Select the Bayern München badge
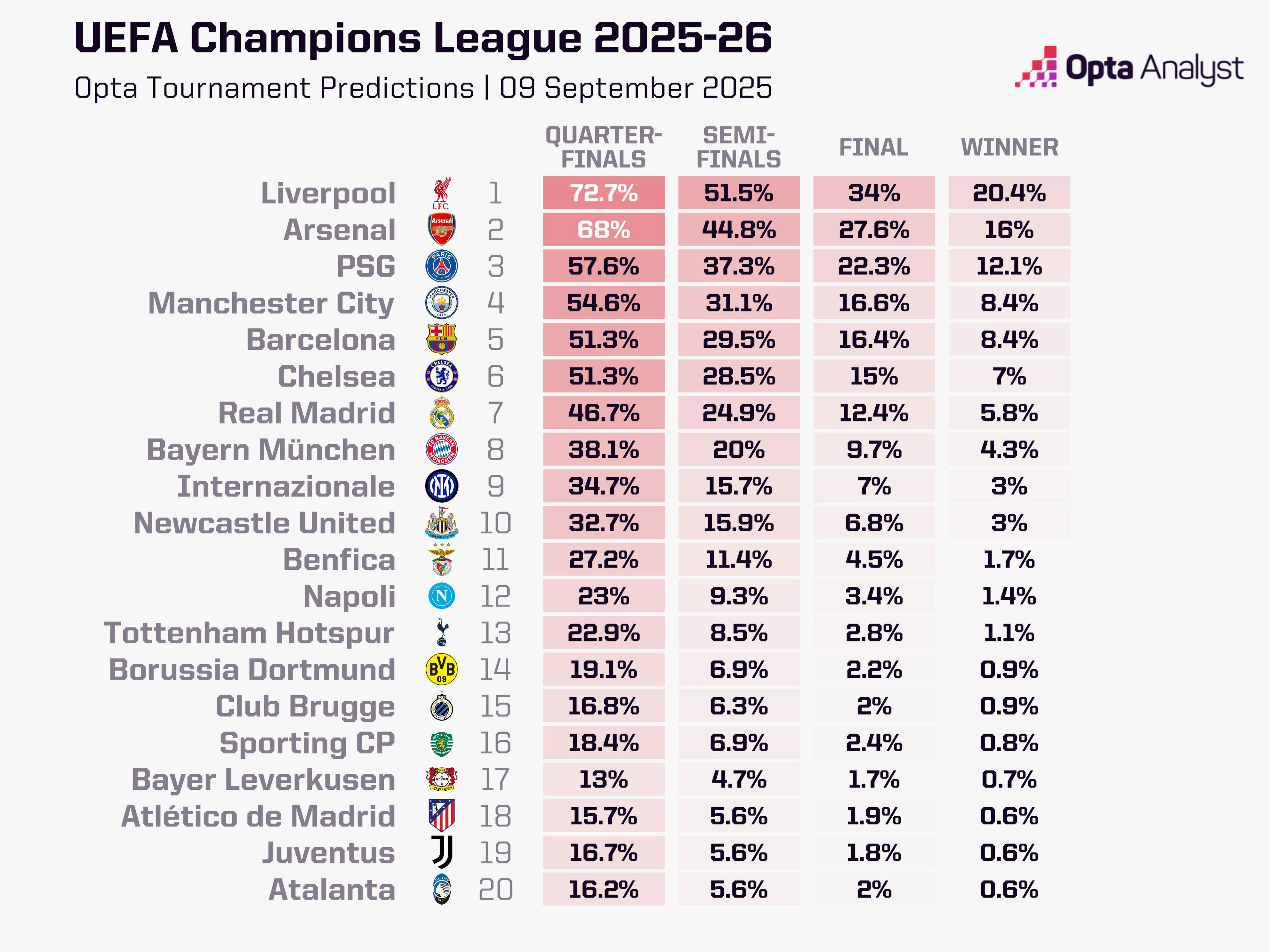This screenshot has width=1269, height=952. tap(441, 449)
